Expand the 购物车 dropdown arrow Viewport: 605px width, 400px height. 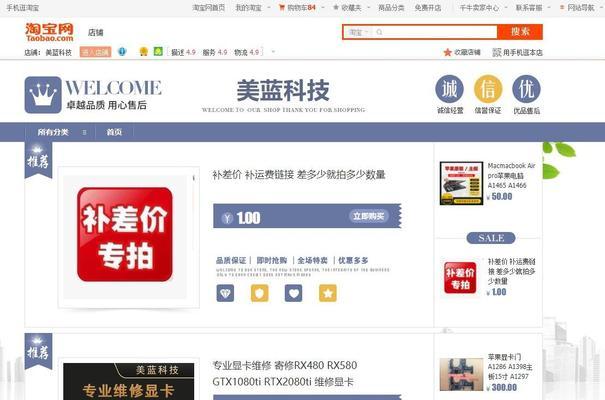(x=323, y=7)
